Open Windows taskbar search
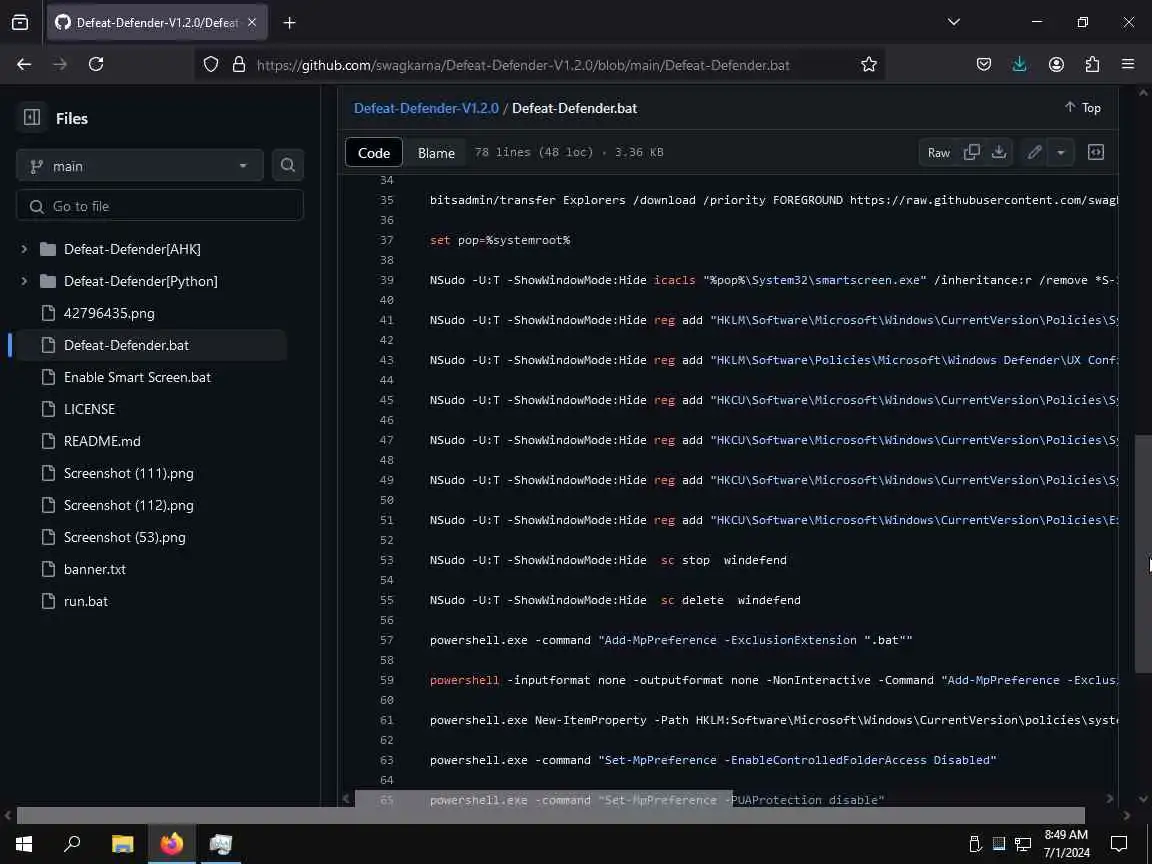 click(72, 843)
